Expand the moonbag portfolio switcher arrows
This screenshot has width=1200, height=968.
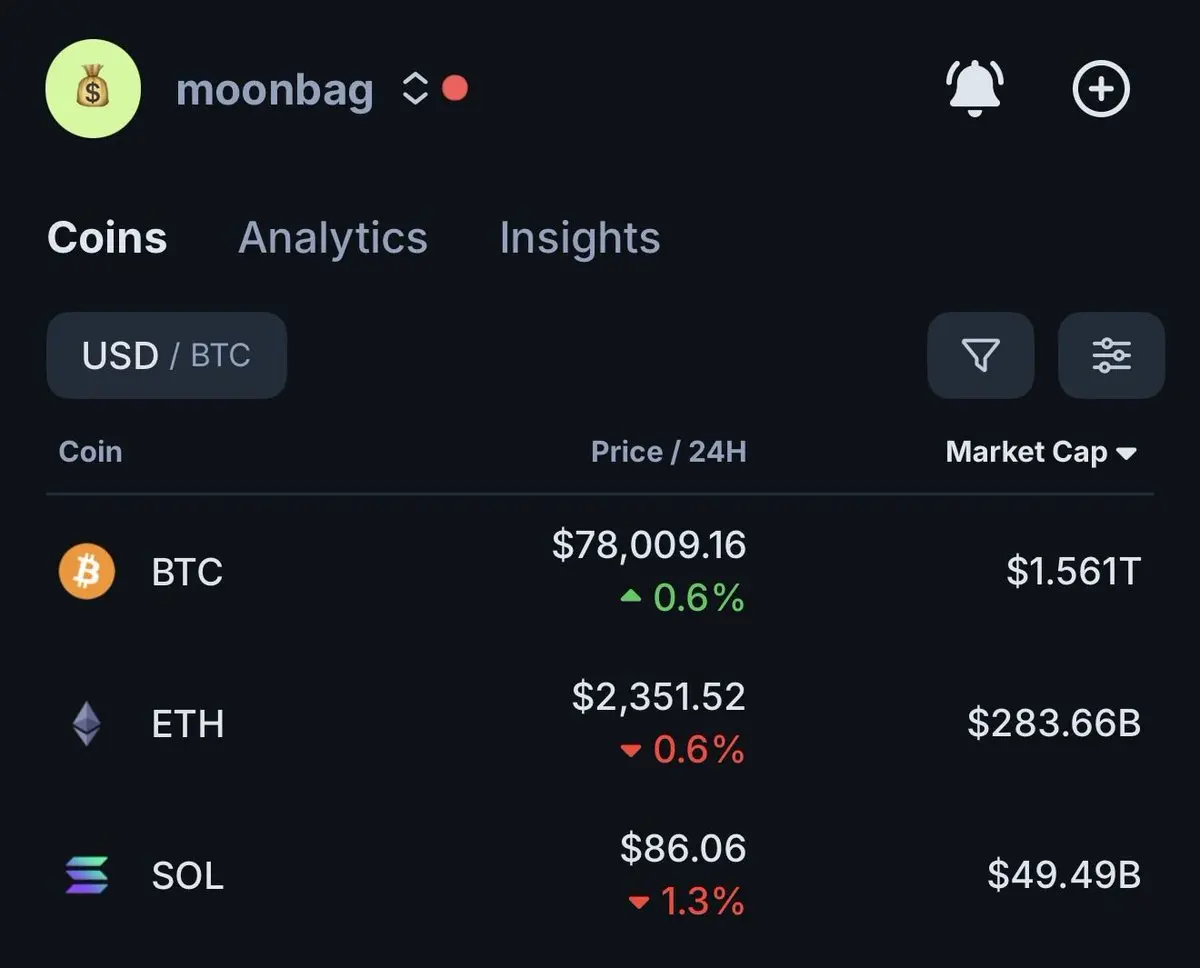415,90
